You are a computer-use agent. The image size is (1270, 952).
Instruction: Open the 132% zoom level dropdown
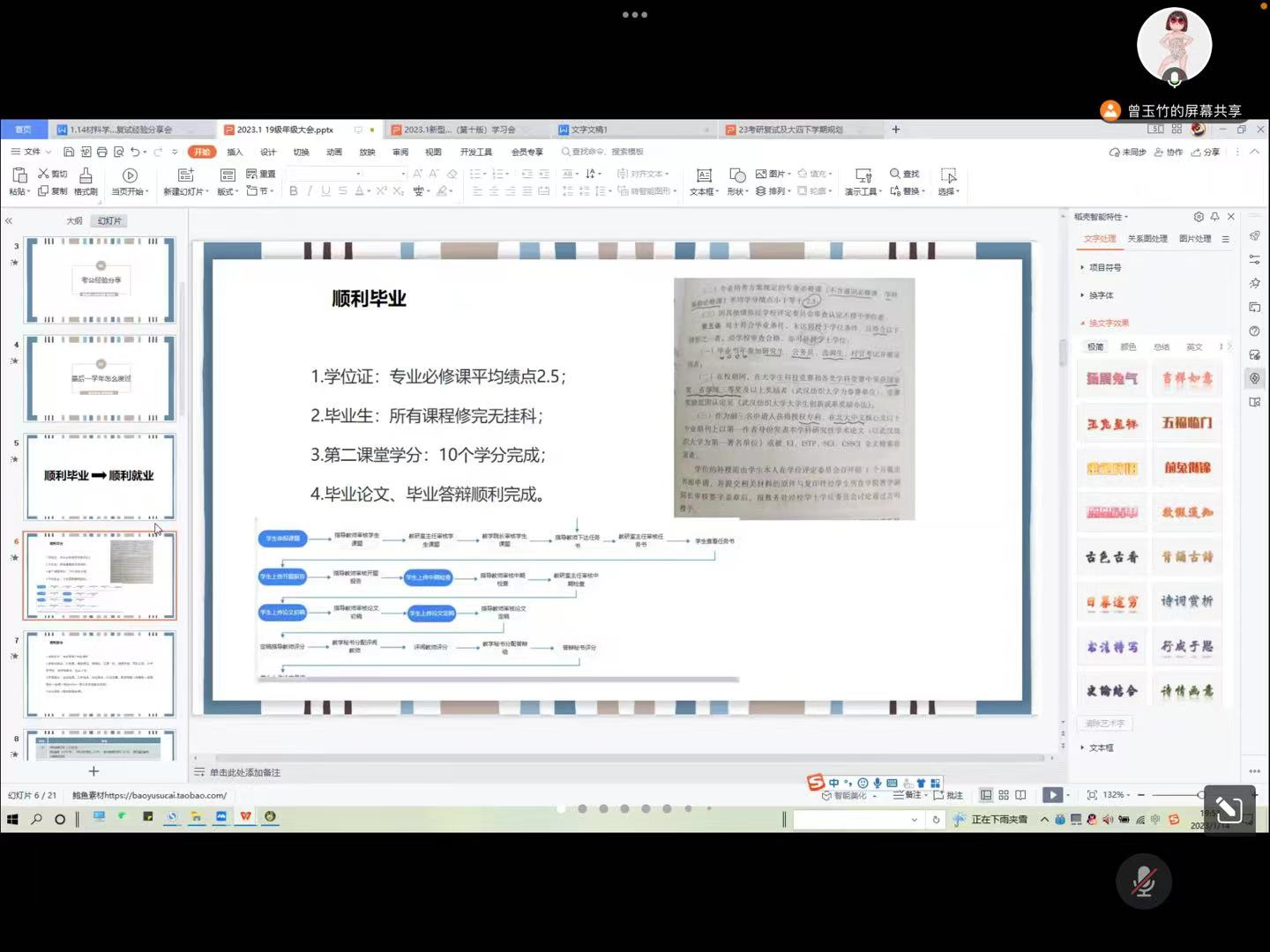[x=1116, y=795]
